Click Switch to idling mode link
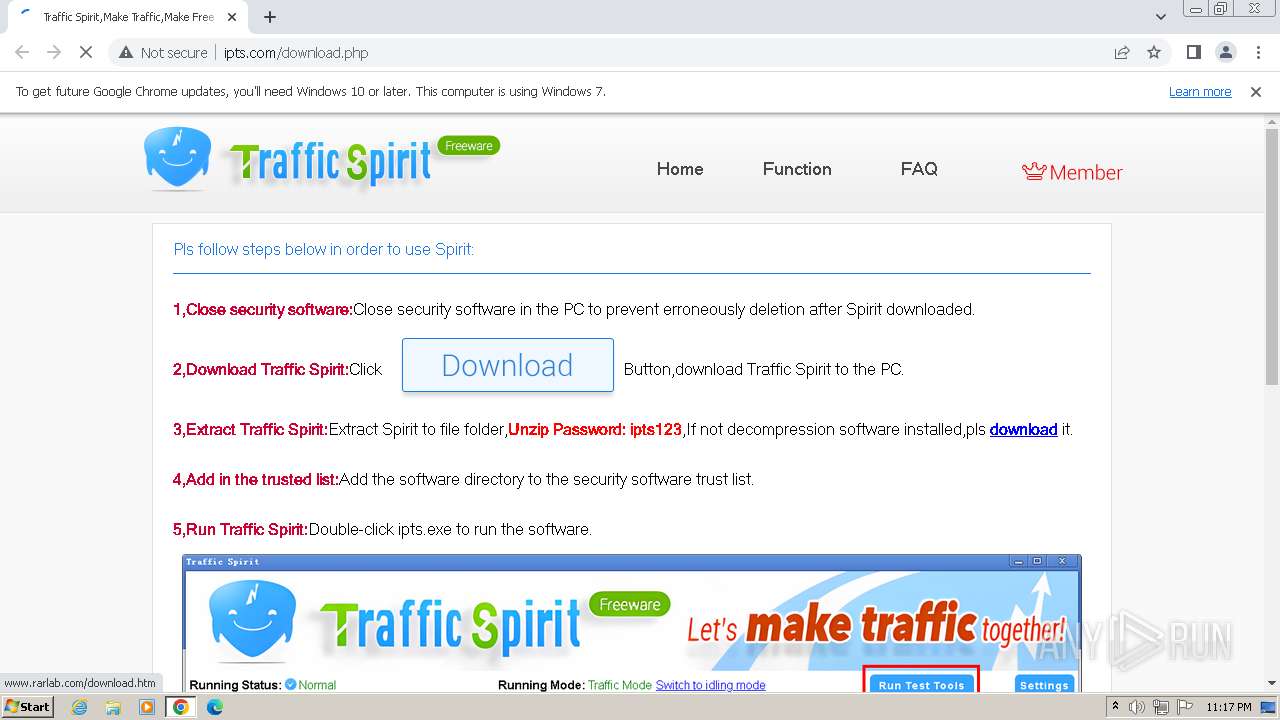The width and height of the screenshot is (1280, 720). tap(710, 685)
